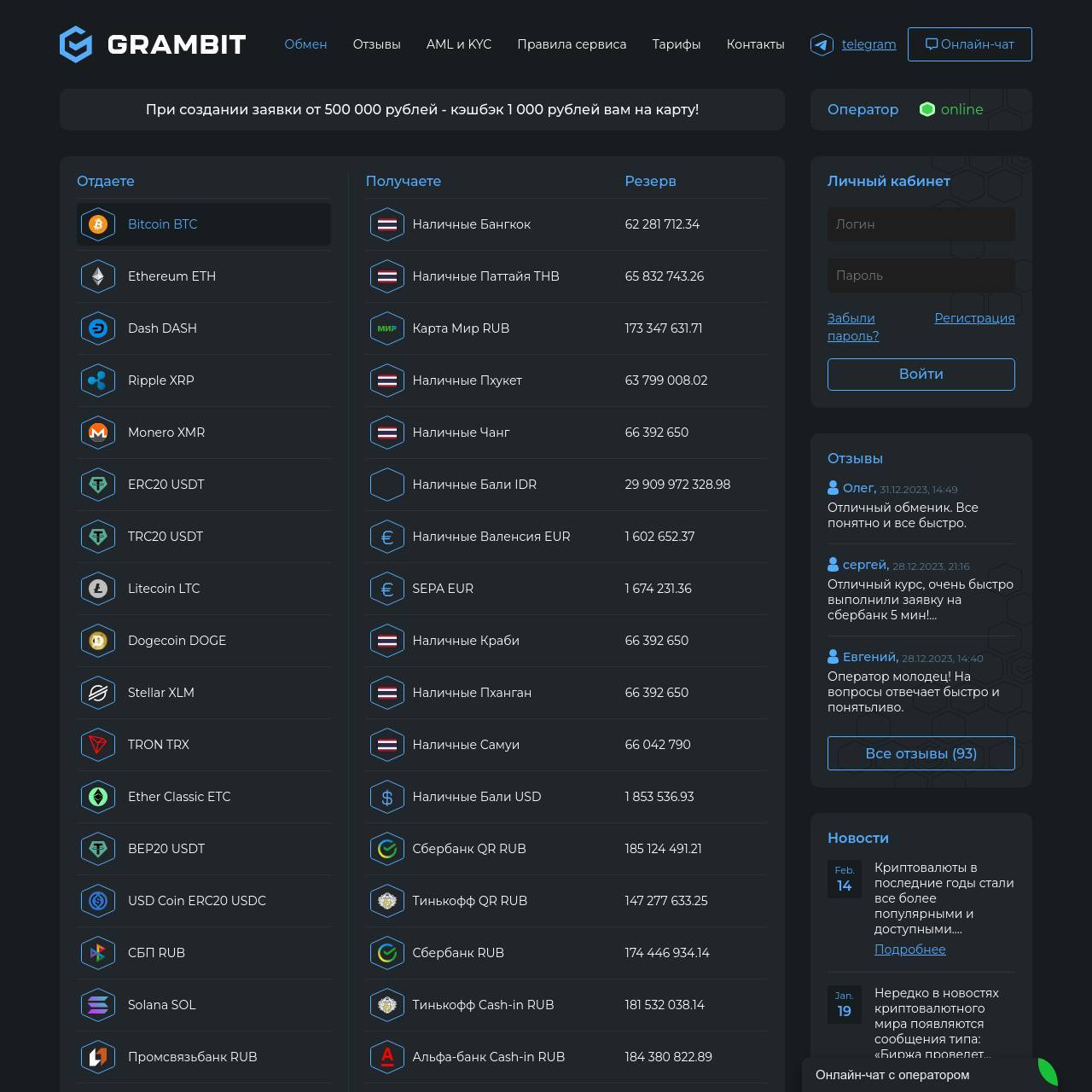This screenshot has height=1092, width=1092.
Task: Click the Логин input field
Action: pyautogui.click(x=921, y=224)
